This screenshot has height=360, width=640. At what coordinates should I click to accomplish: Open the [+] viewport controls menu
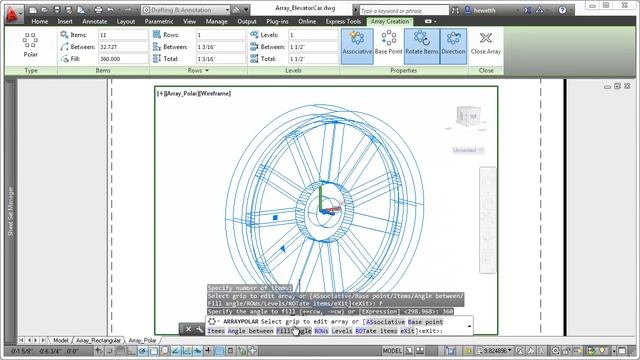pyautogui.click(x=160, y=93)
